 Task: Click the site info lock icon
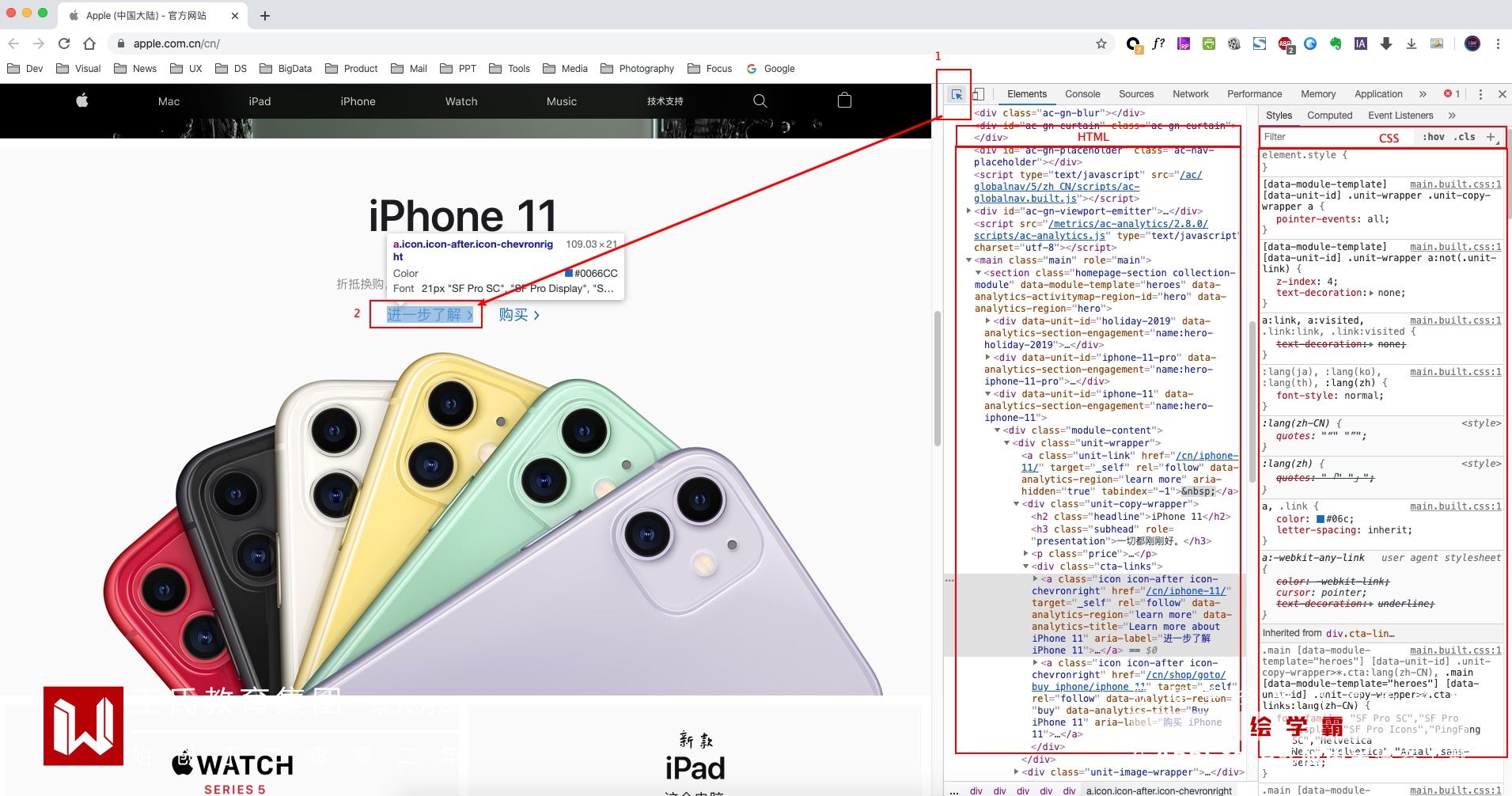[x=120, y=44]
